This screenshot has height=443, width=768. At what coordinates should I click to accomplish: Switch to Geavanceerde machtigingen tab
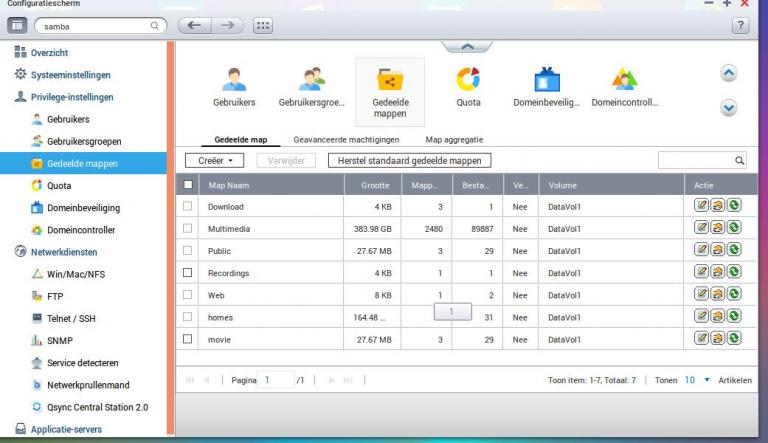point(346,141)
